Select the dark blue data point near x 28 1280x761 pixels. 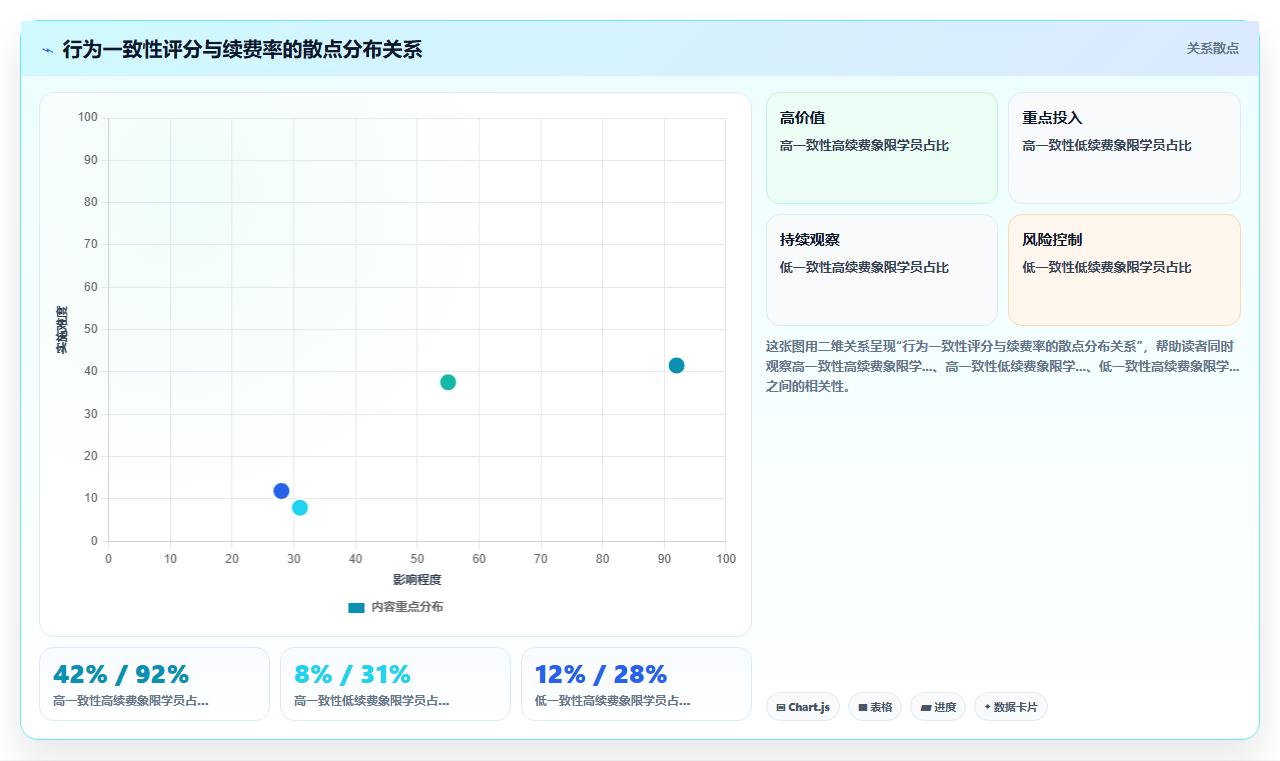pos(281,491)
